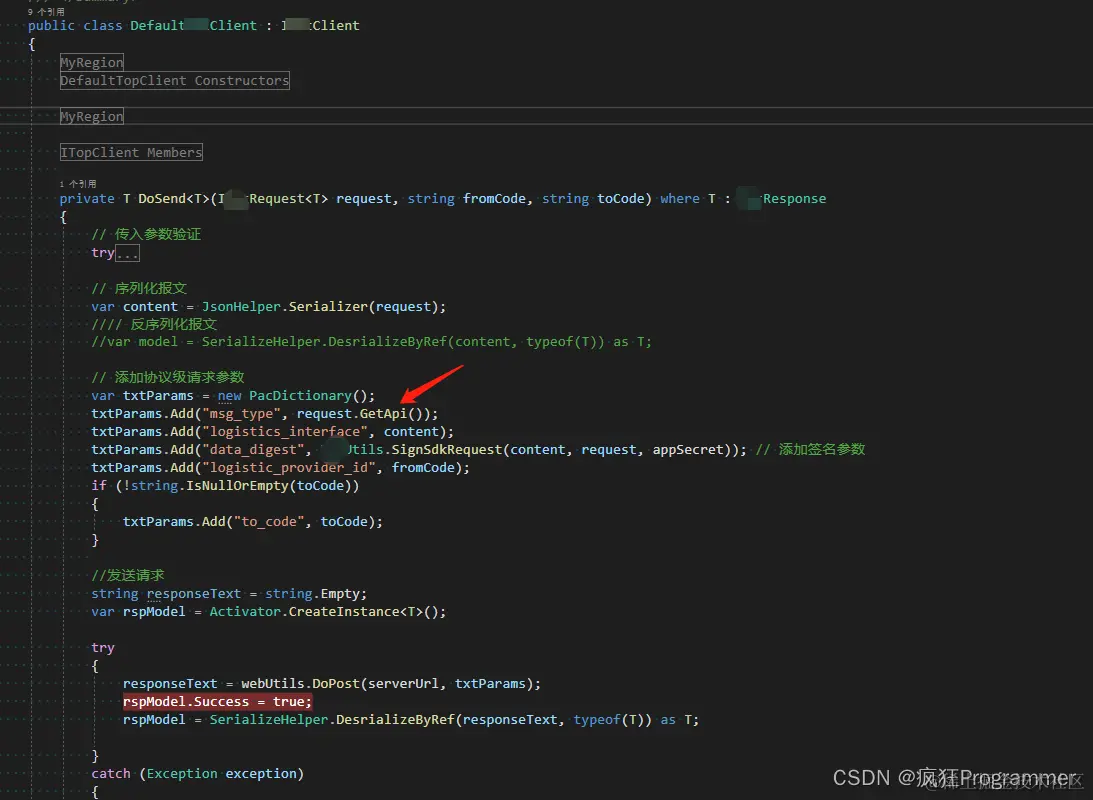The width and height of the screenshot is (1093, 800).
Task: Click "responseText" in the string declaration line
Action: [194, 594]
